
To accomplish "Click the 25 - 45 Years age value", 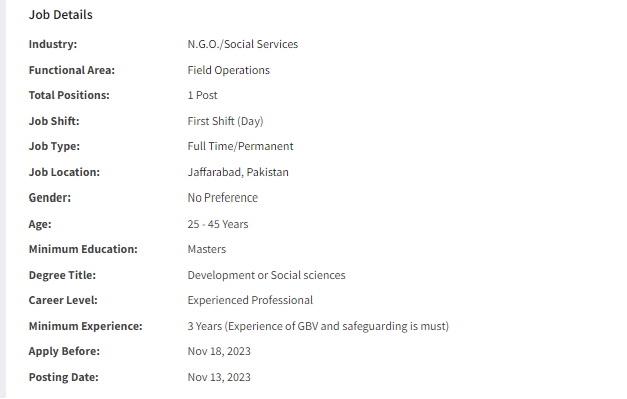I will point(218,224).
